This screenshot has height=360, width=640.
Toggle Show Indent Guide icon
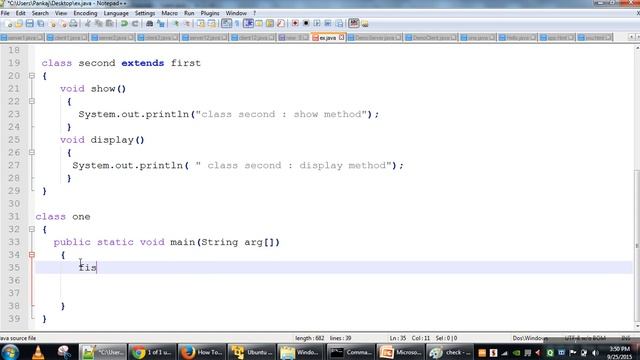pos(248,24)
